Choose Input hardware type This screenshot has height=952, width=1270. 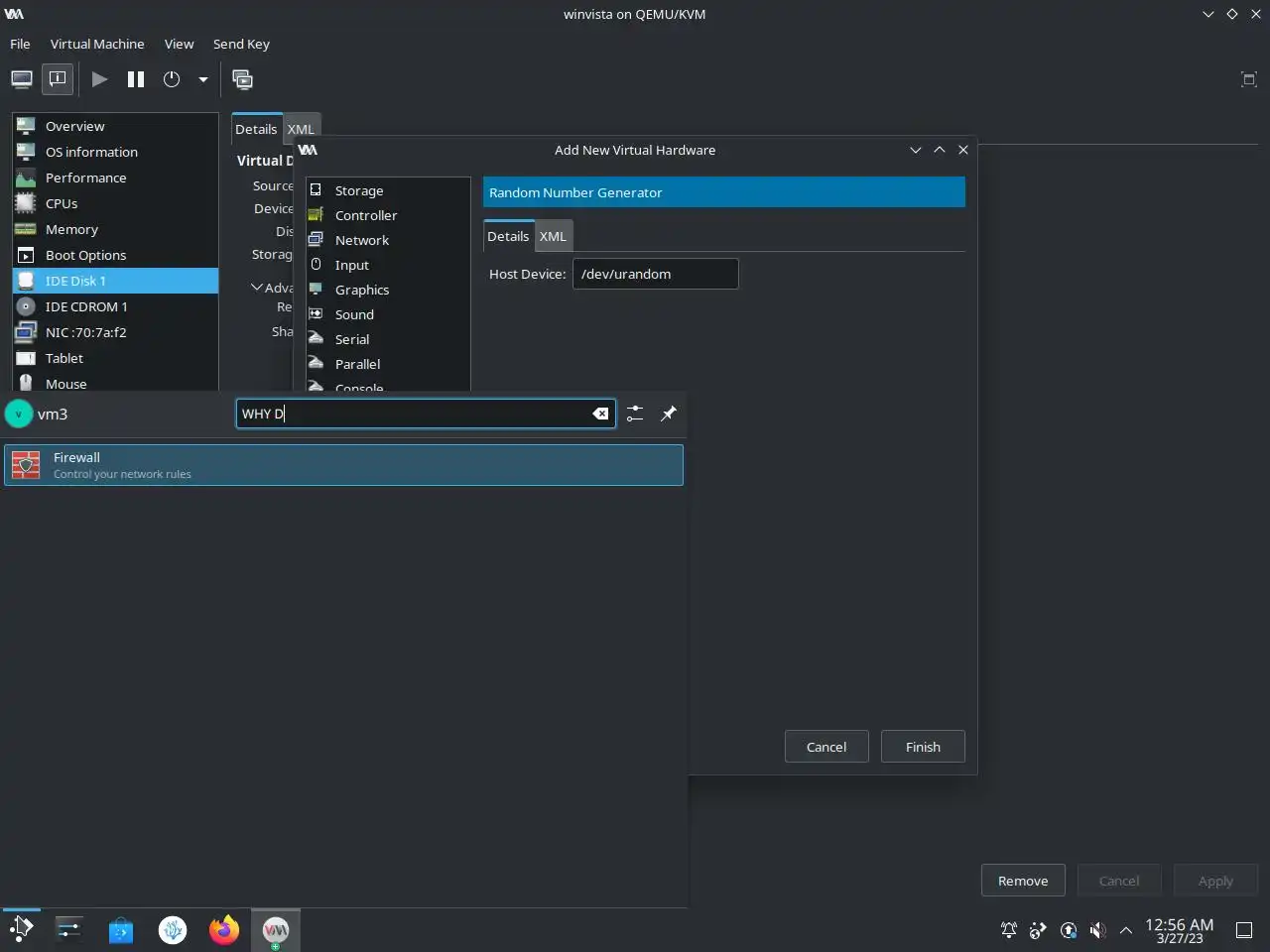[388, 265]
